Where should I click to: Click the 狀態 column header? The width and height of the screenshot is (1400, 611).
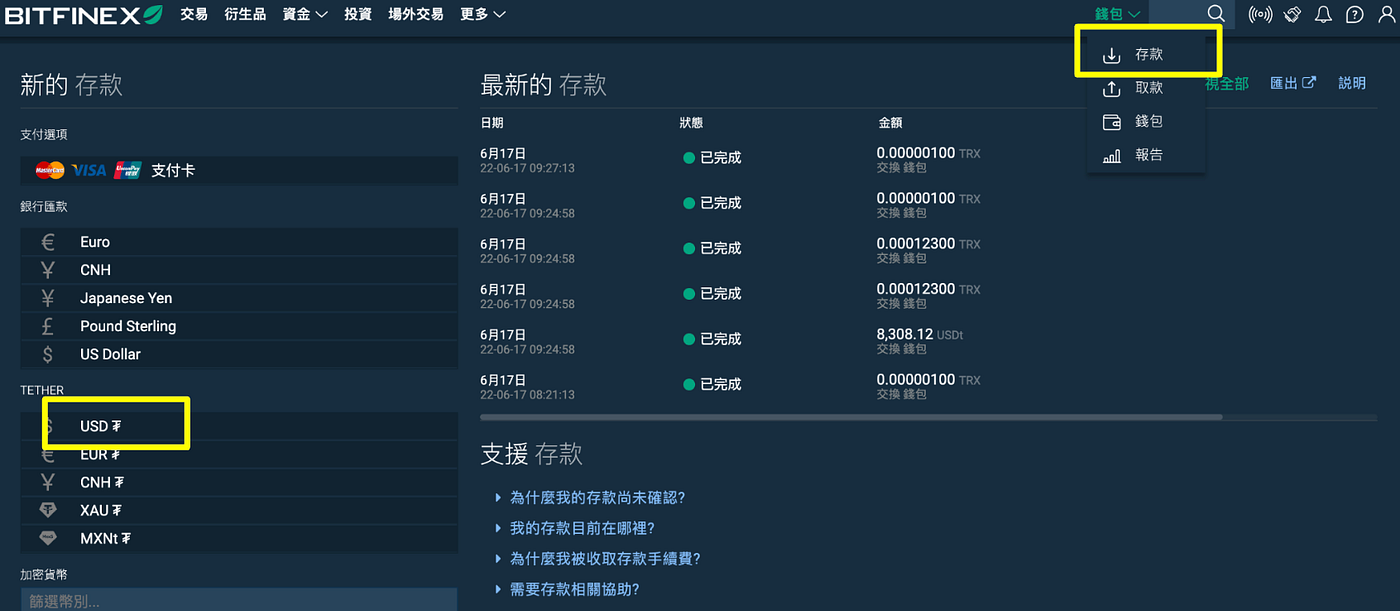coord(691,122)
